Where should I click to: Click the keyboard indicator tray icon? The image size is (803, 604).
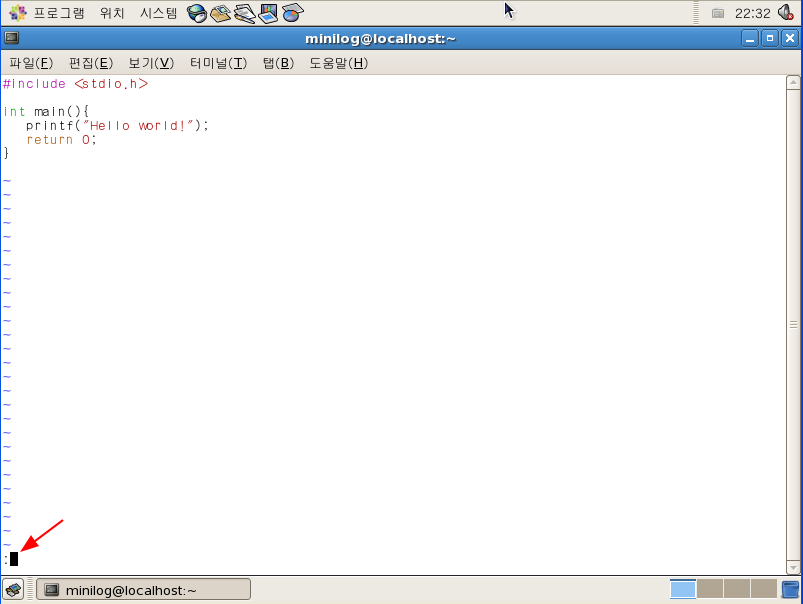[x=718, y=13]
